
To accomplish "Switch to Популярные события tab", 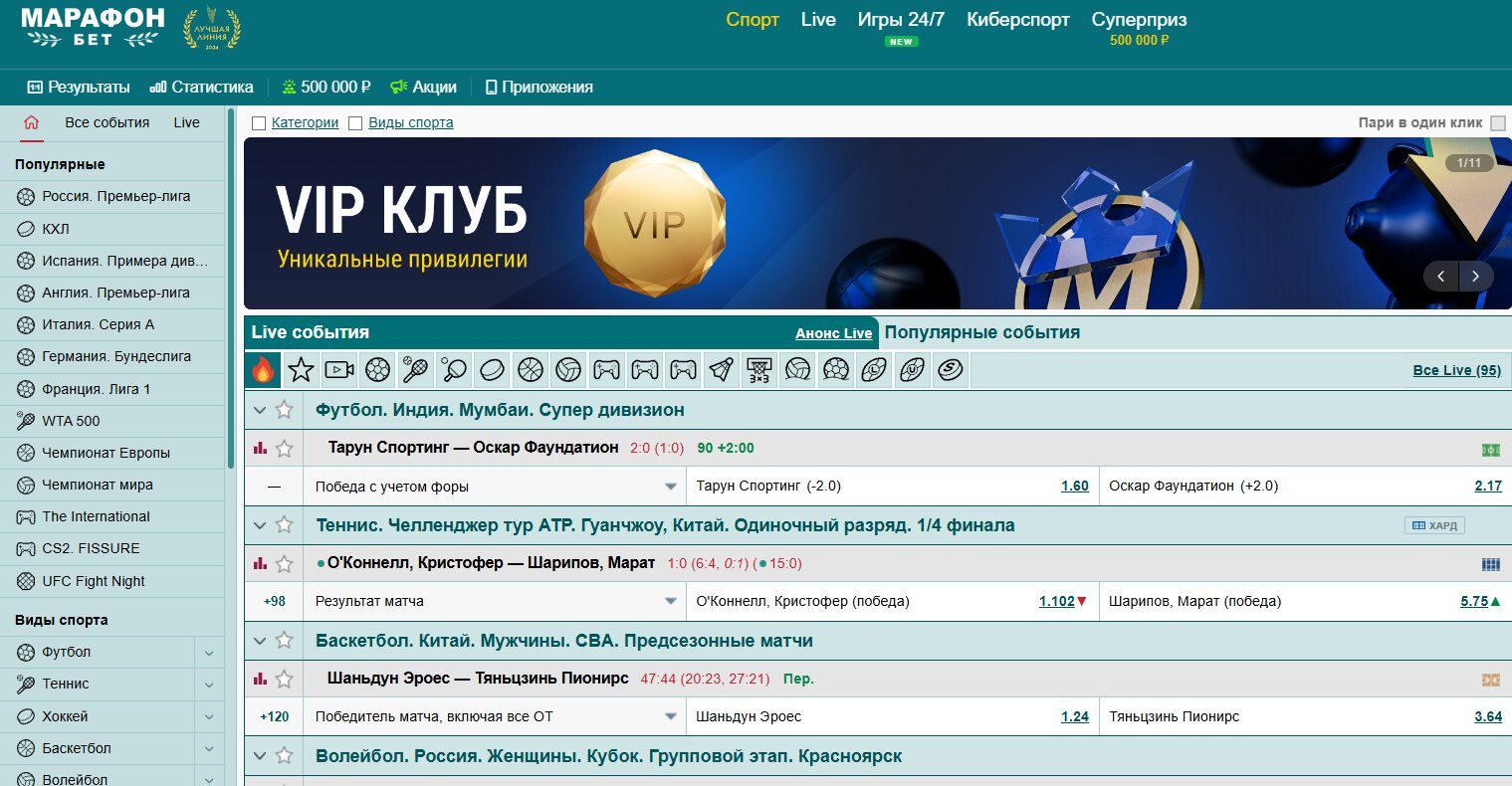I will click(982, 332).
